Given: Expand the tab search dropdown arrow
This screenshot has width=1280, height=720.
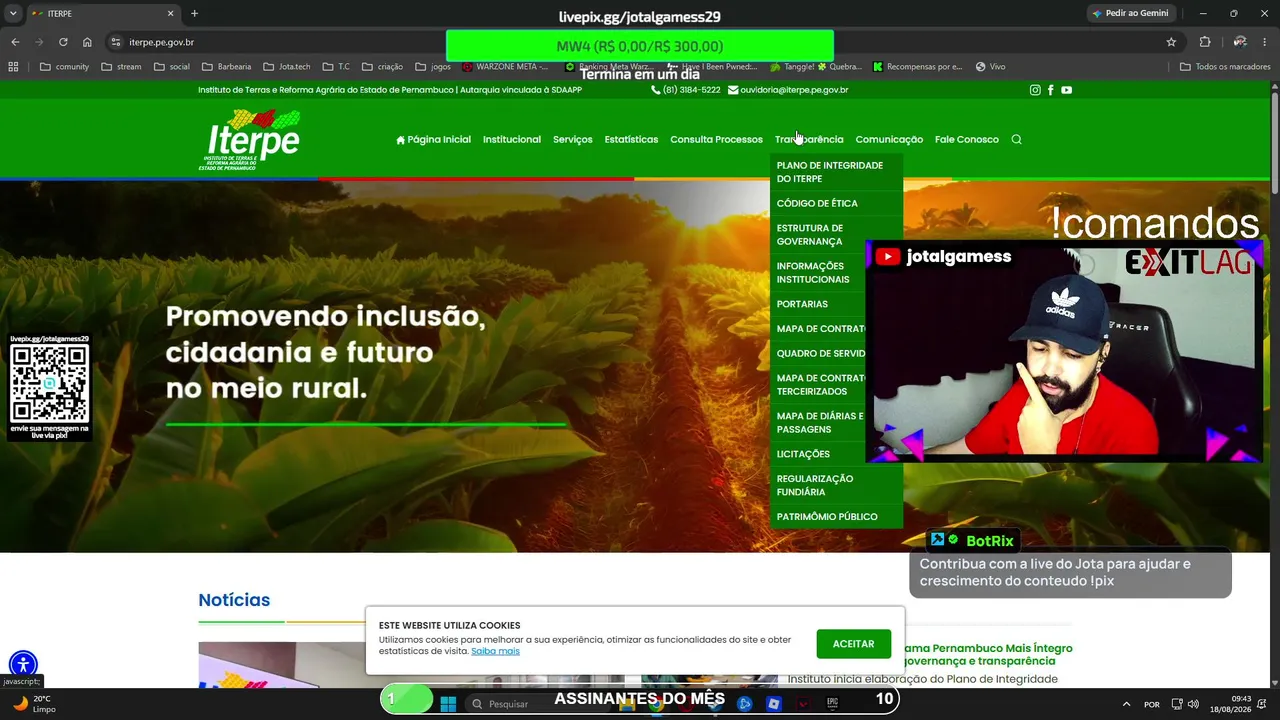Looking at the screenshot, I should coord(13,14).
